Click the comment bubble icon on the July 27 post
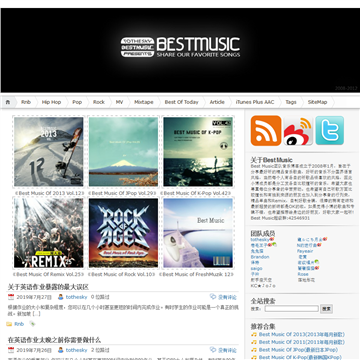 tap(213, 296)
